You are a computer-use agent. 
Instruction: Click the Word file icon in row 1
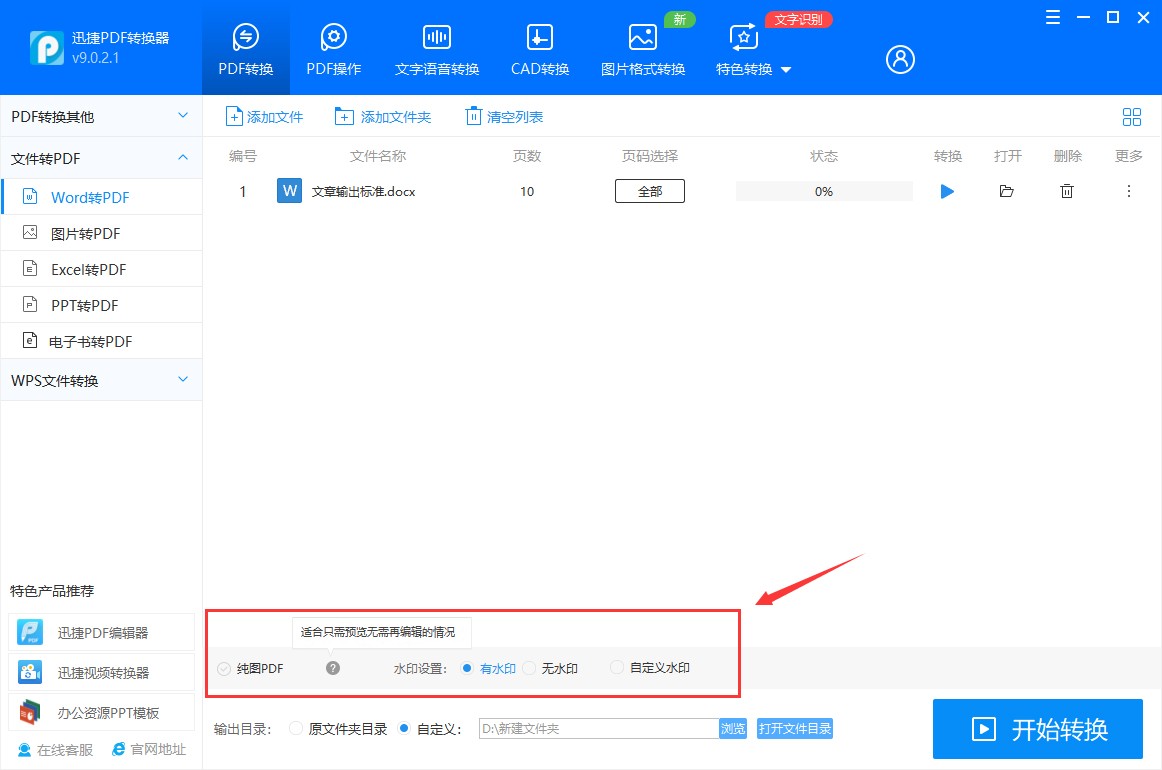pyautogui.click(x=289, y=190)
